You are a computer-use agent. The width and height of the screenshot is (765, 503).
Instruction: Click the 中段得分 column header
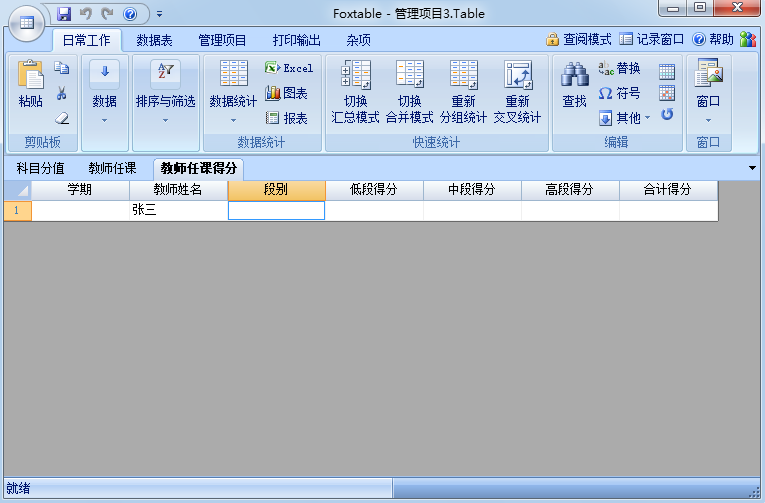coord(472,190)
